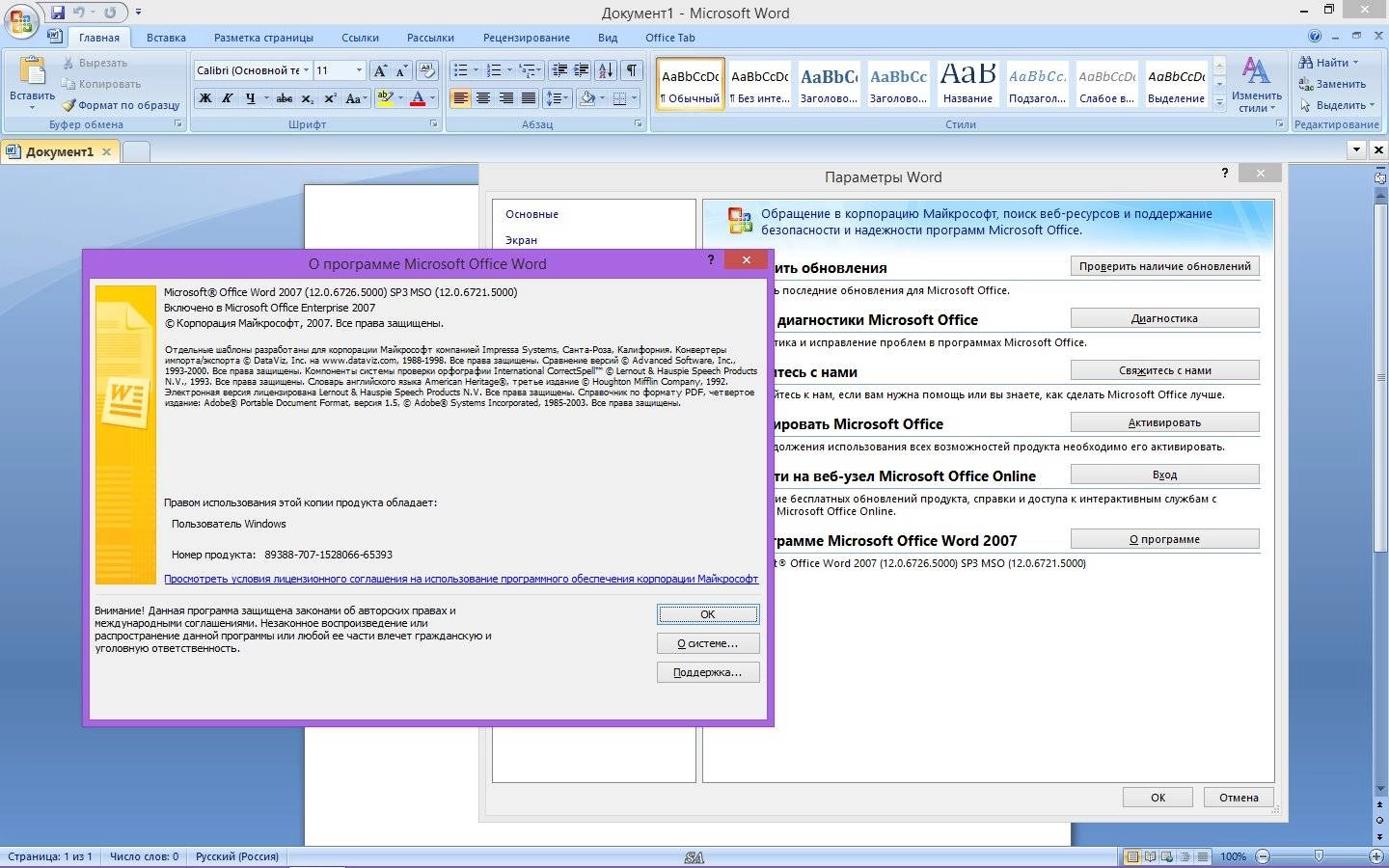
Task: Select Основные category in Word Options
Action: pos(531,214)
